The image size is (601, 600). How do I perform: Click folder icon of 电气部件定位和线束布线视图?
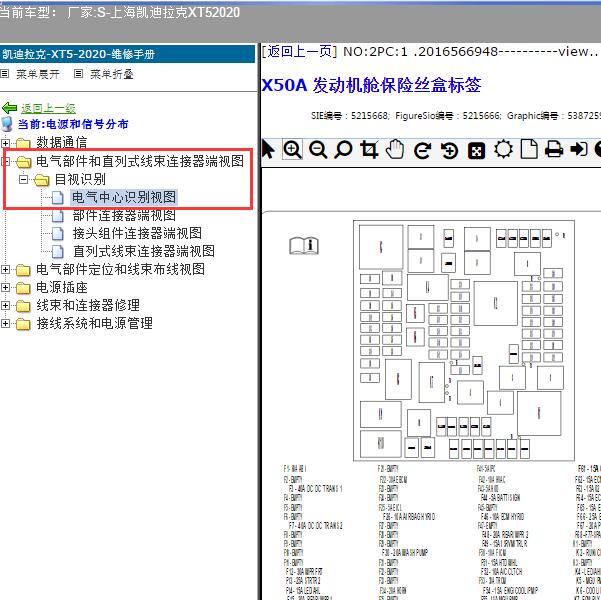tap(23, 270)
